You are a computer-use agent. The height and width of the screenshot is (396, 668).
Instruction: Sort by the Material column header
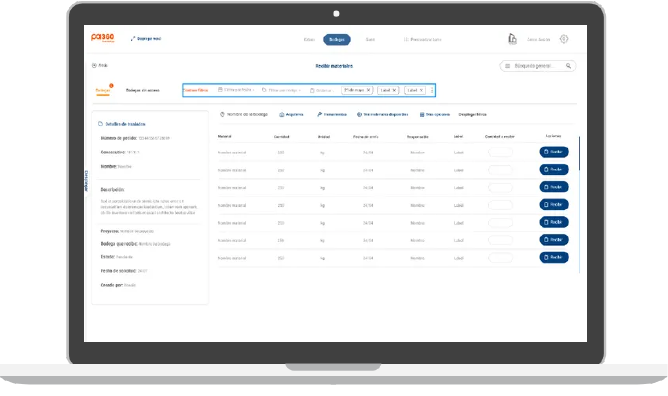tap(225, 137)
